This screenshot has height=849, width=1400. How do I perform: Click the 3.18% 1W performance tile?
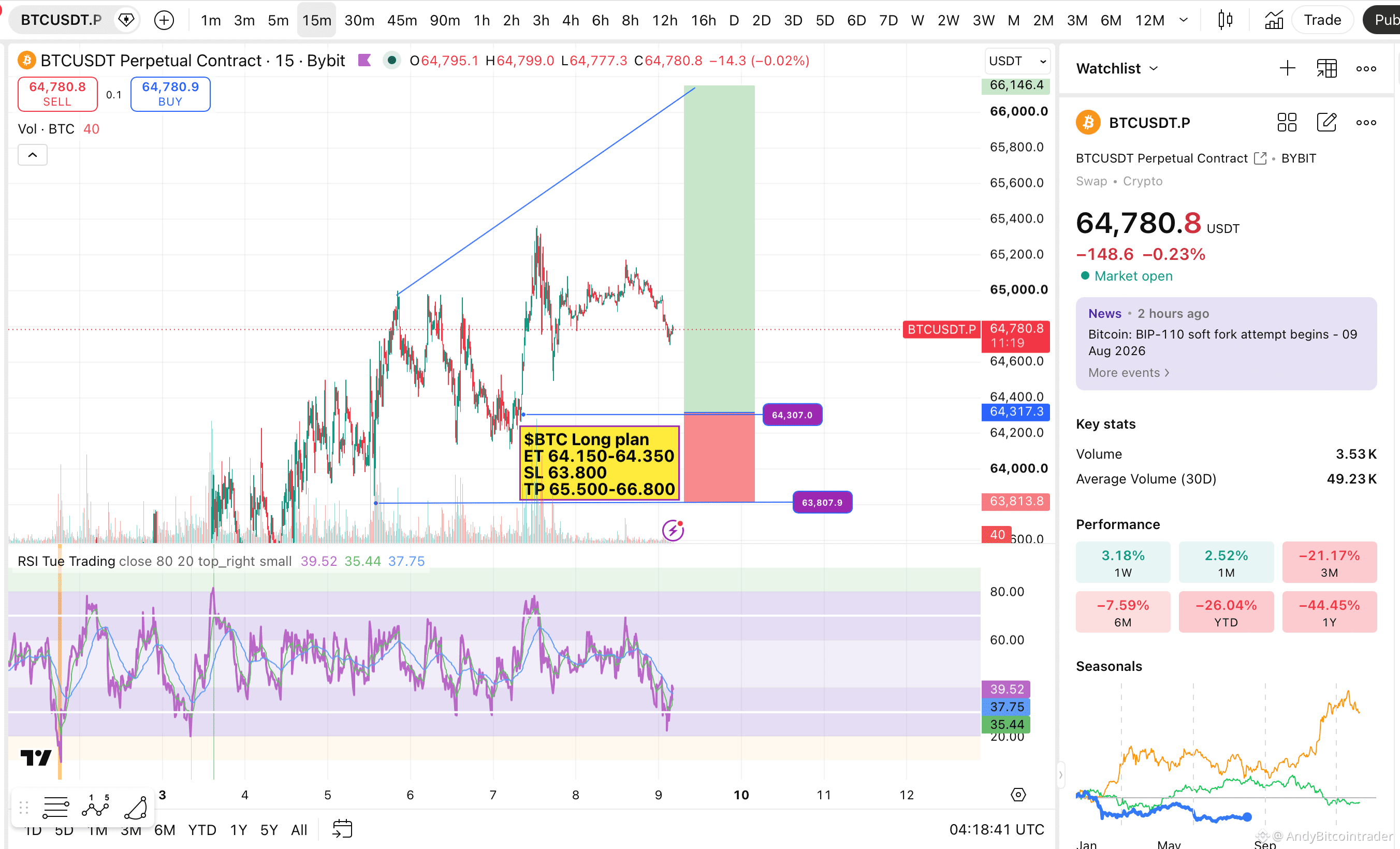pos(1122,563)
